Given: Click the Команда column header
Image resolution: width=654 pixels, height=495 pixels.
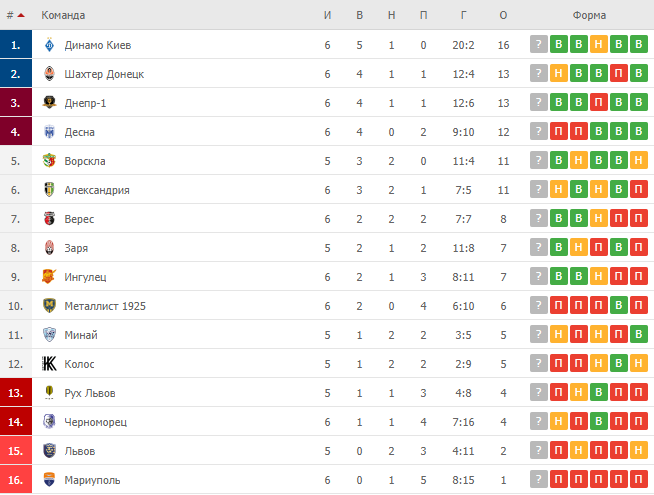Looking at the screenshot, I should (x=63, y=15).
